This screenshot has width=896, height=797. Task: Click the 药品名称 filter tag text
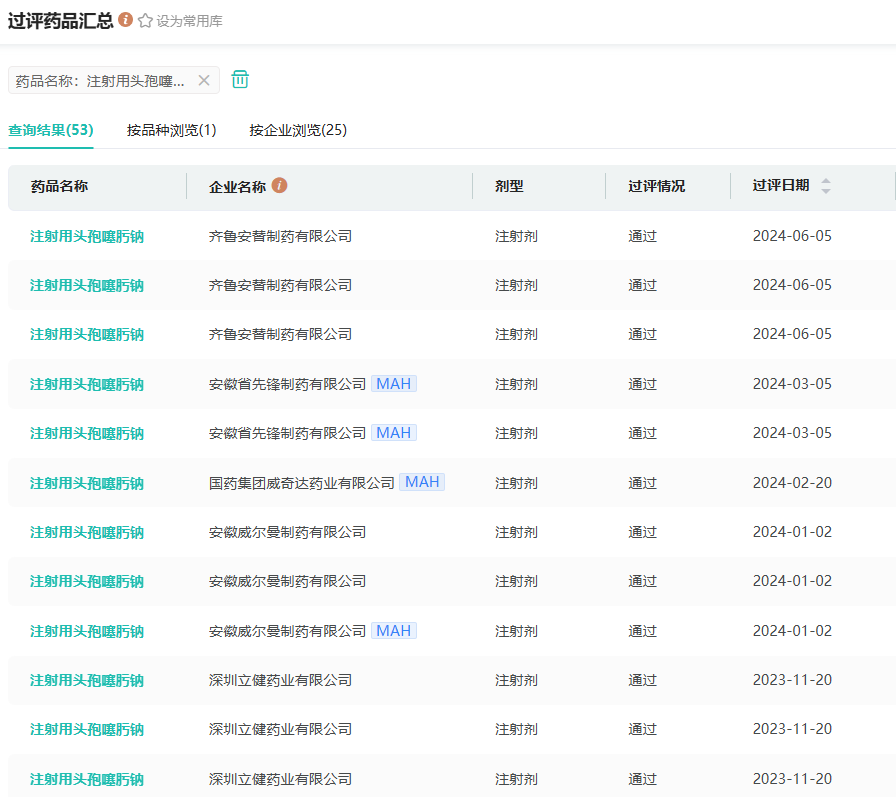point(100,81)
